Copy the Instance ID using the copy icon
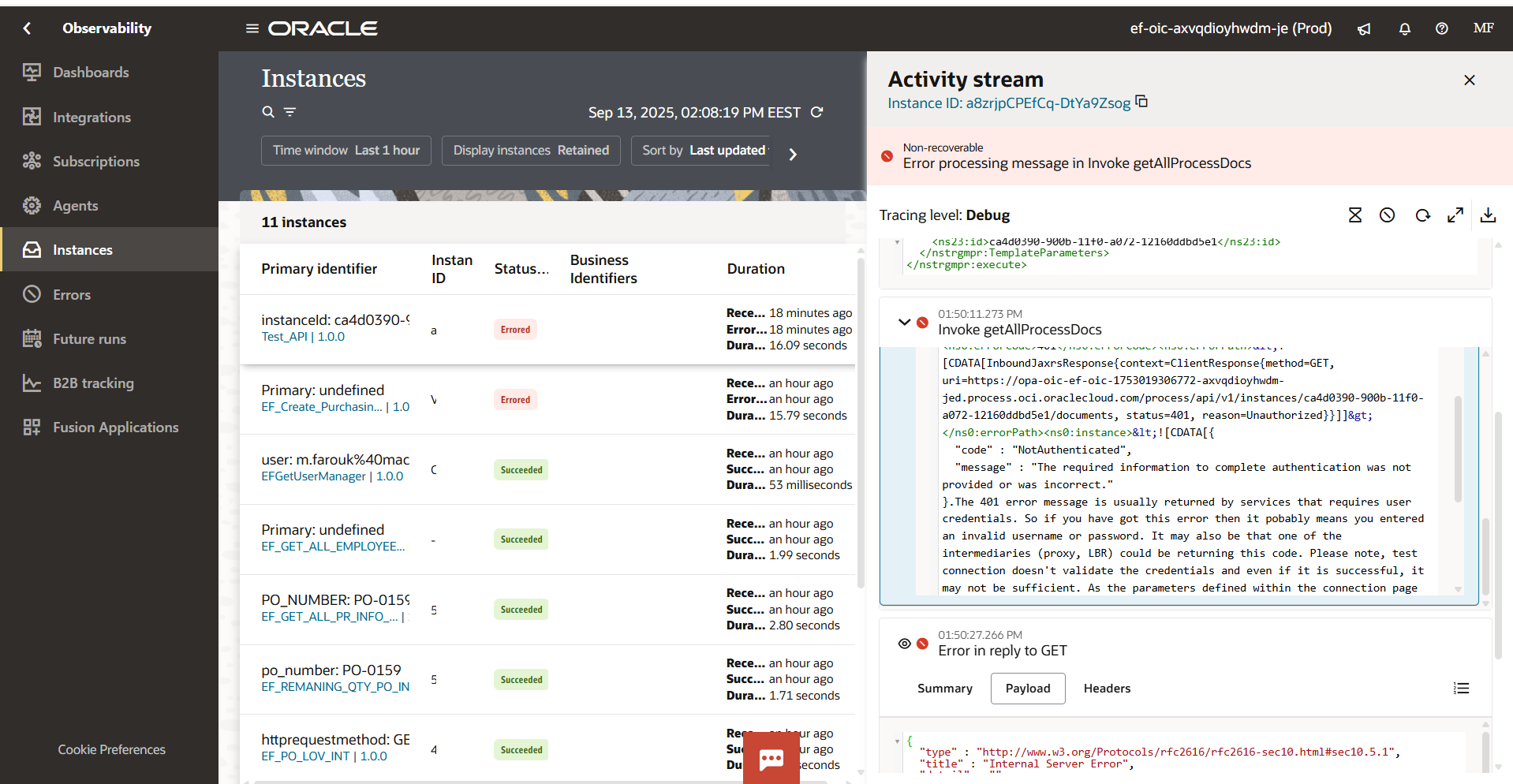The image size is (1513, 784). [x=1141, y=102]
